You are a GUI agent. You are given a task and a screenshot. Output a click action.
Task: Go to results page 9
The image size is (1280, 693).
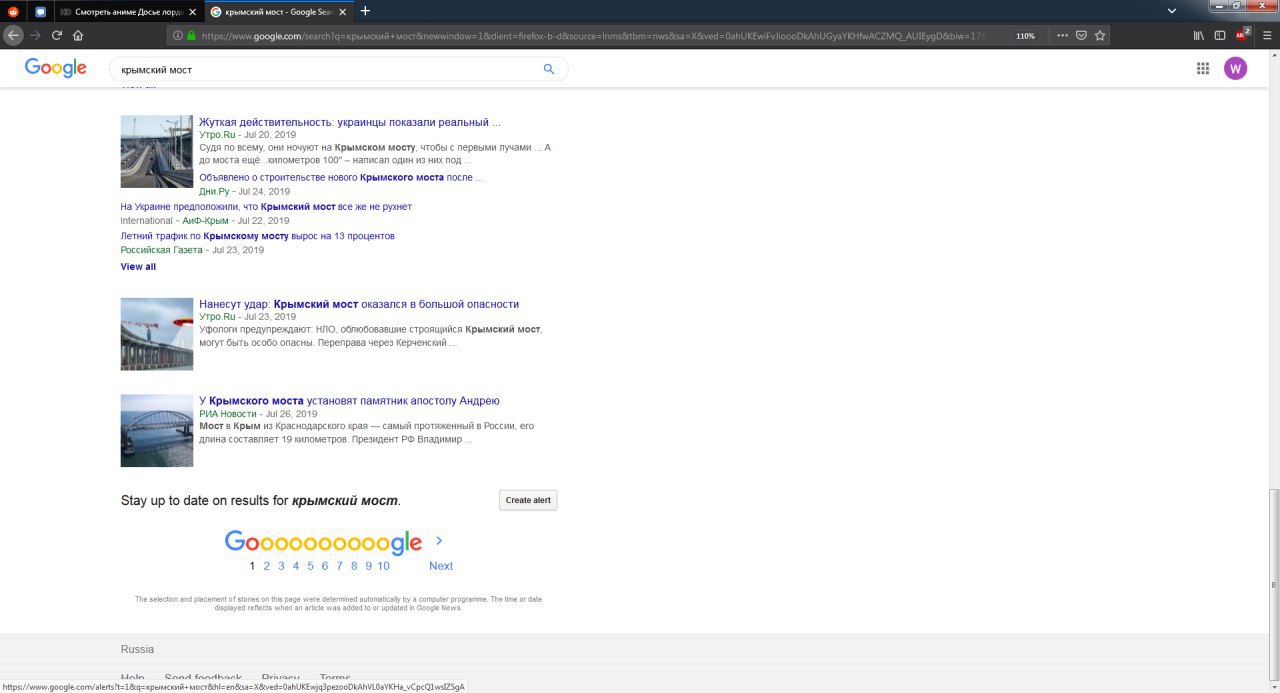[x=368, y=566]
